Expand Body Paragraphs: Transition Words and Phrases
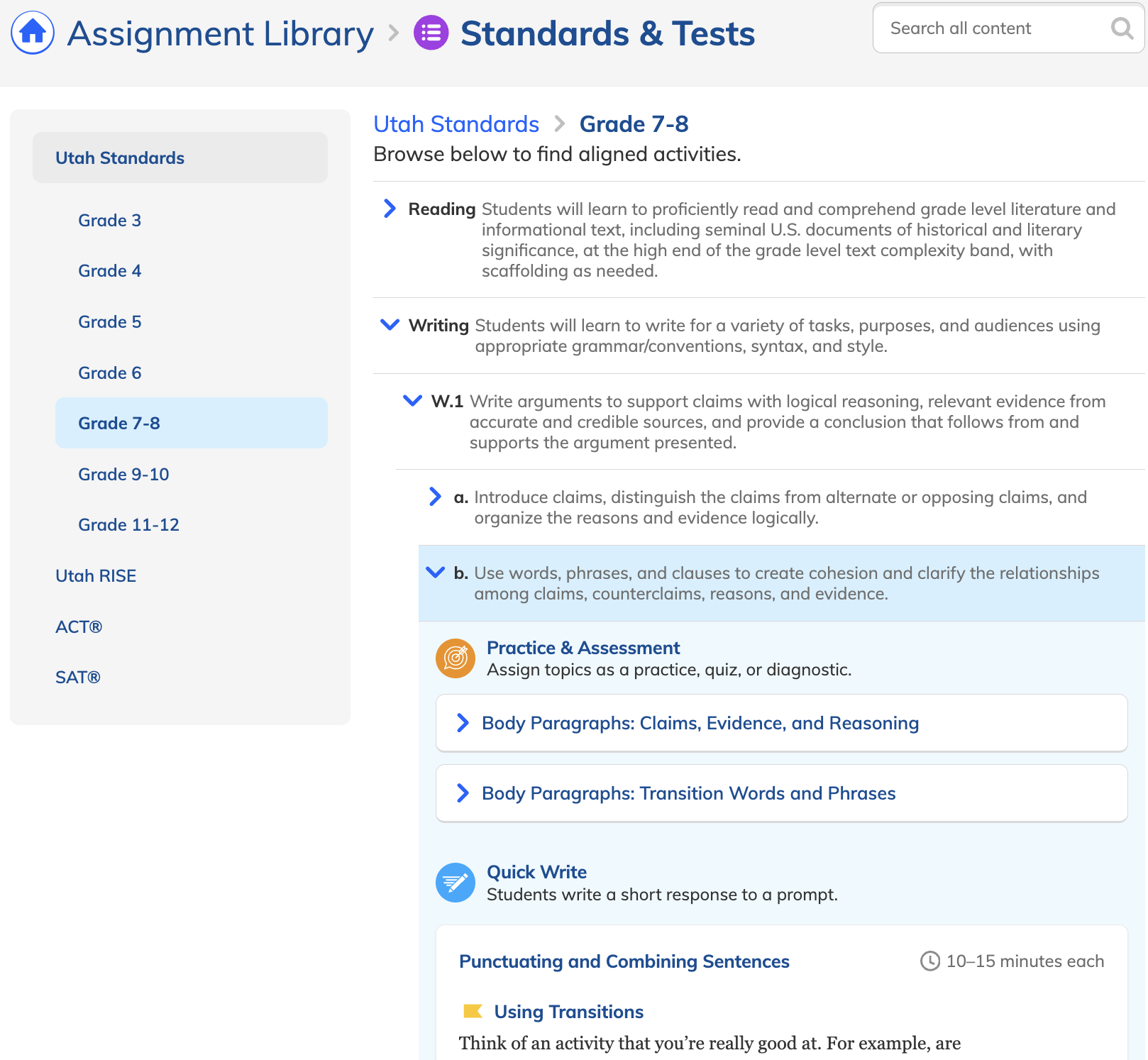Screen dimensions: 1148x1060 (781, 793)
